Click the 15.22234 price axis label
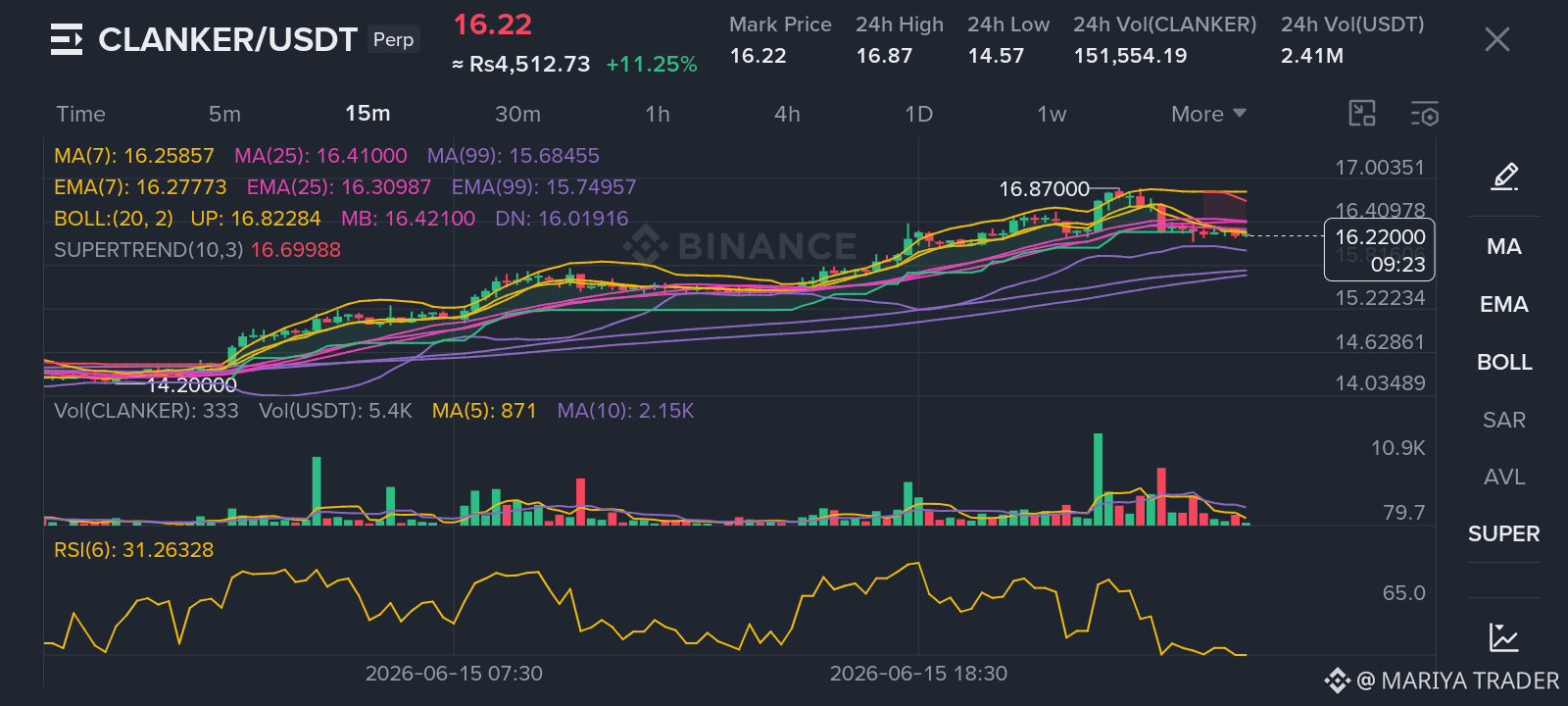This screenshot has height=706, width=1568. coord(1380,298)
